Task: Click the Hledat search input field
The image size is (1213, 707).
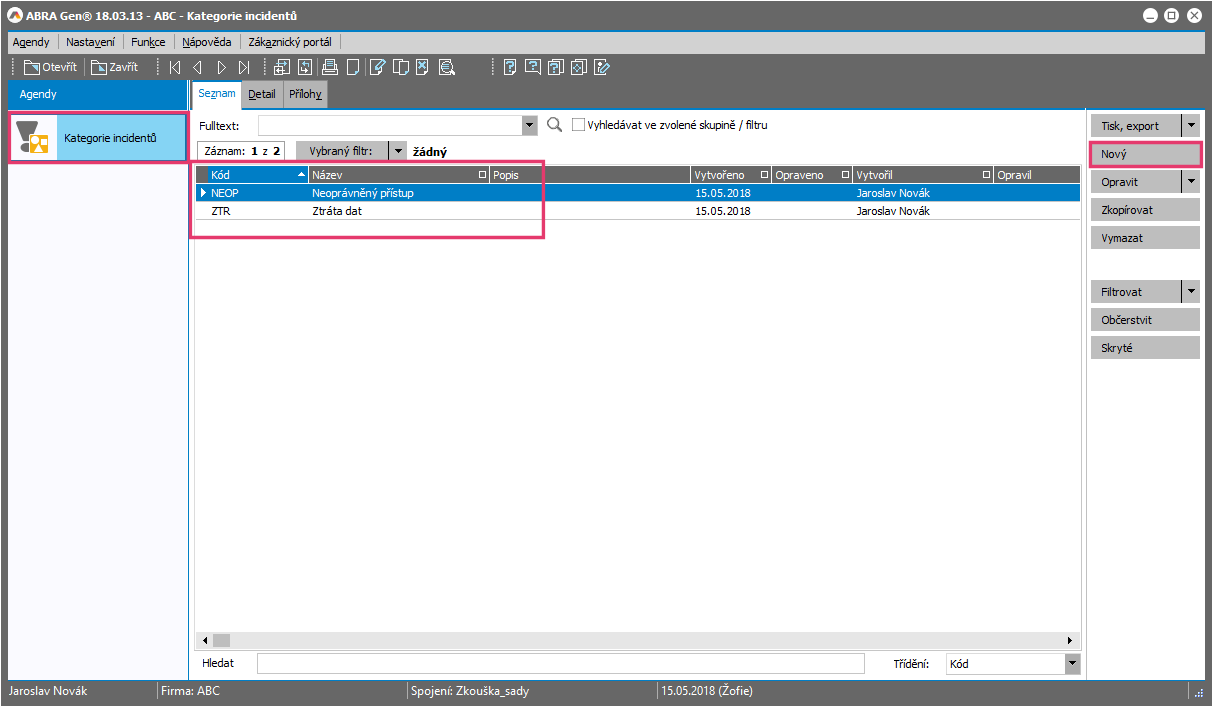Action: 560,663
